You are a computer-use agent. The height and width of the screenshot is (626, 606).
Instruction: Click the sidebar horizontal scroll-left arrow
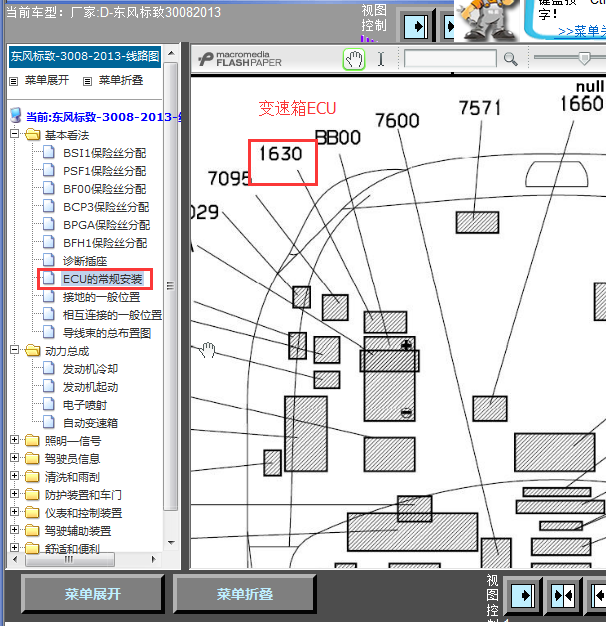point(15,559)
